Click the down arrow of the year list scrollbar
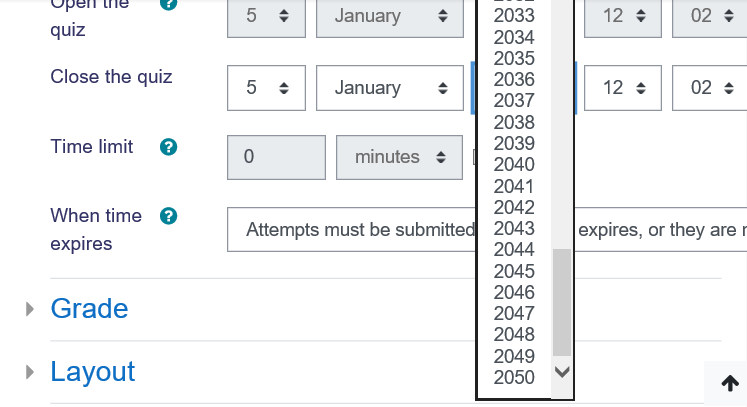This screenshot has height=407, width=747. click(562, 372)
